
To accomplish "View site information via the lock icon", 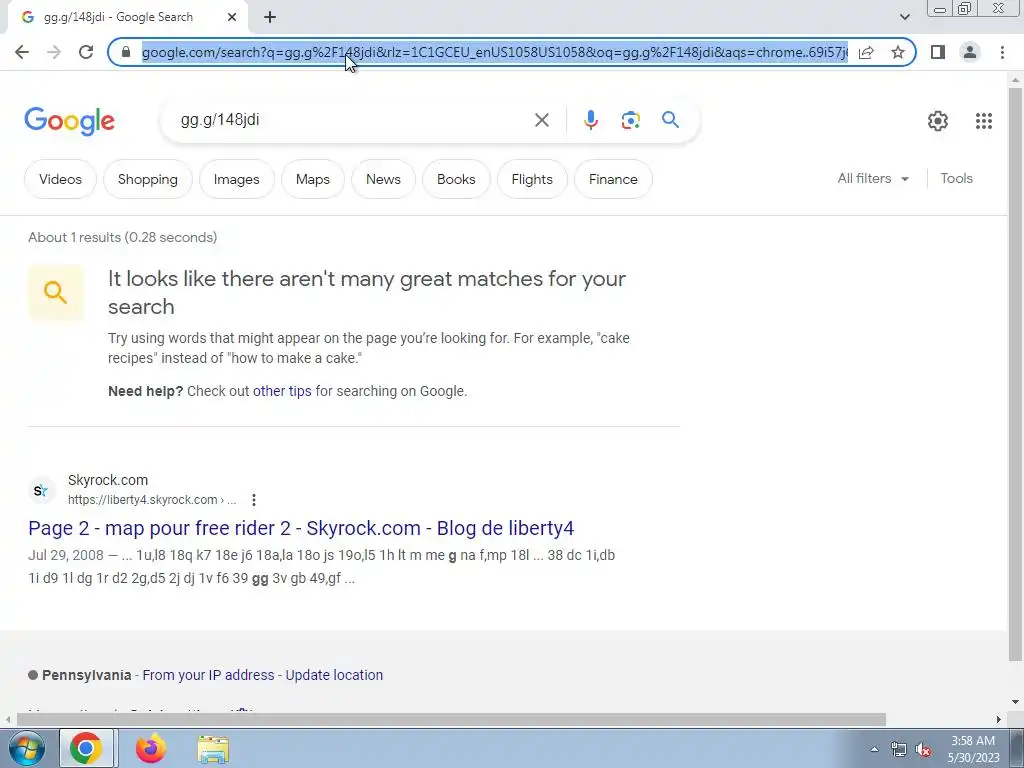I will [127, 52].
